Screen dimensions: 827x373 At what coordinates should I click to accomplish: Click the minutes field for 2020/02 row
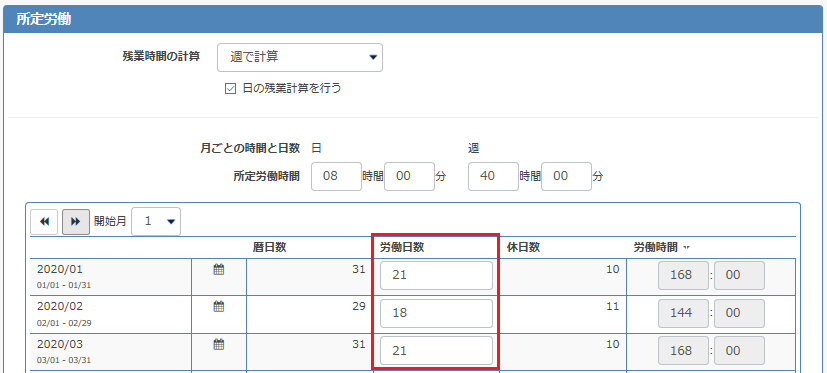pyautogui.click(x=739, y=313)
